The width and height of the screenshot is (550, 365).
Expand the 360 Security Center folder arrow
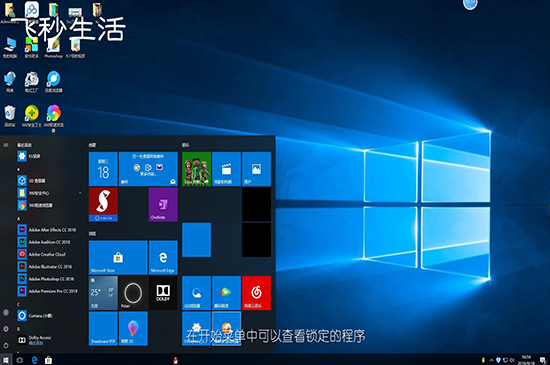click(80, 193)
